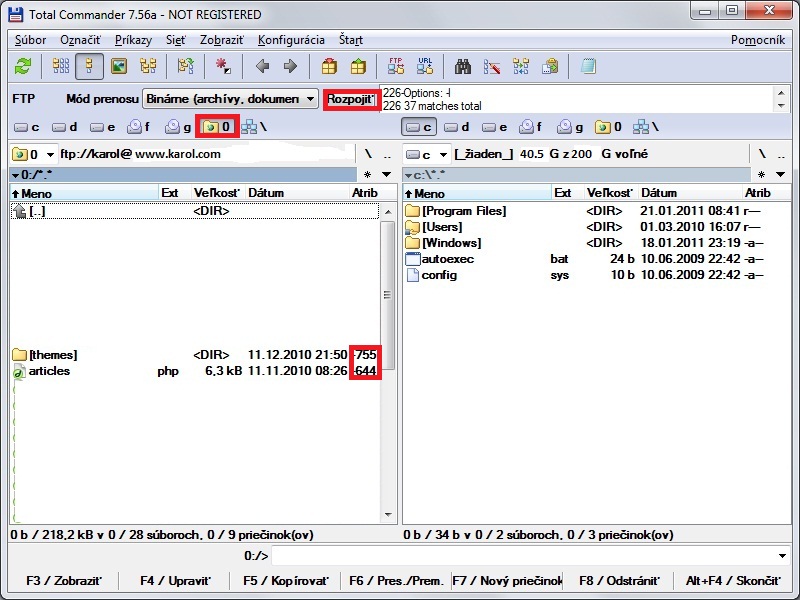The height and width of the screenshot is (600, 800).
Task: Open the FTP connect toolbar icon
Action: 396,66
